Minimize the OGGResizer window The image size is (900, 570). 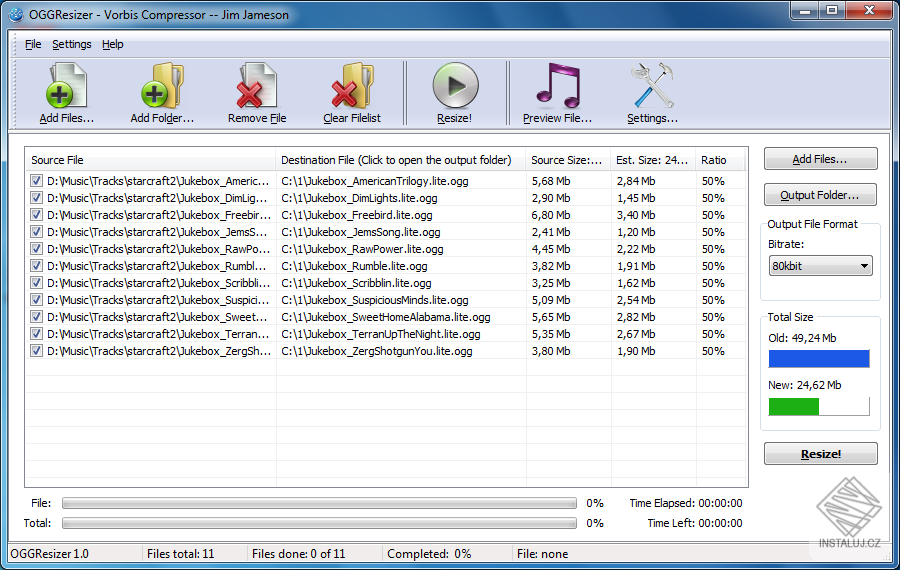click(805, 10)
